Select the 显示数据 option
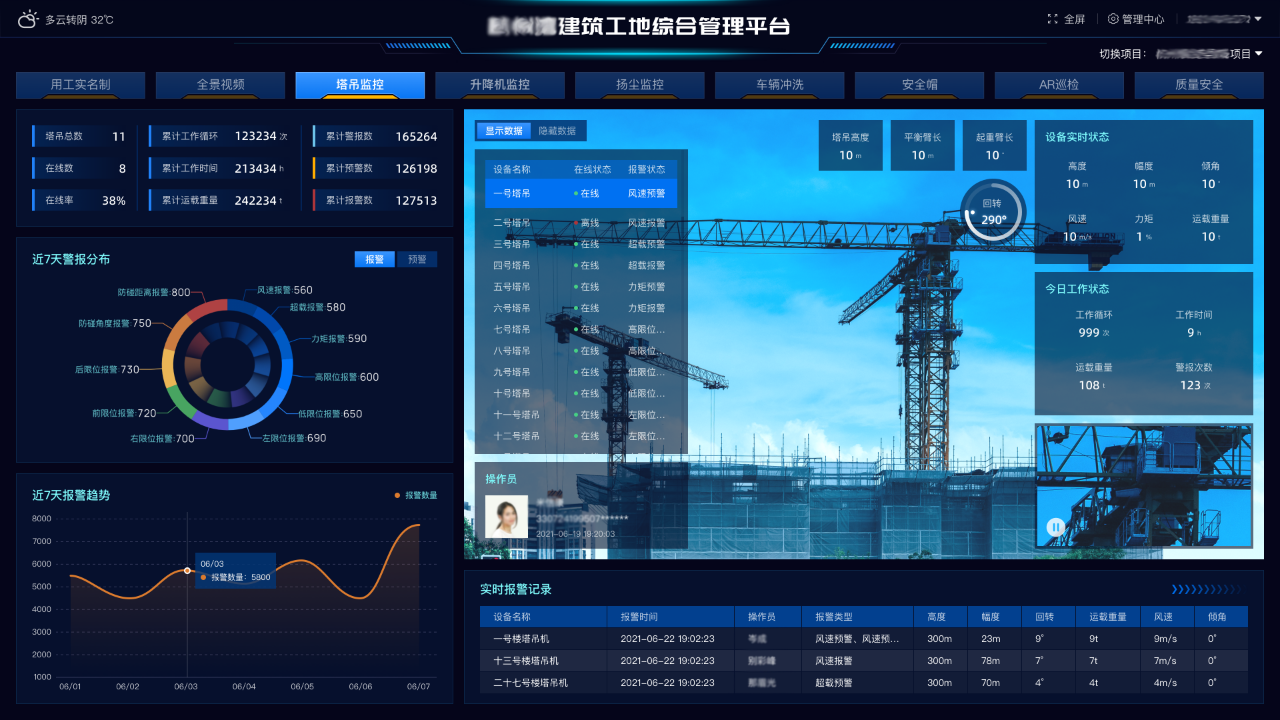The image size is (1280, 720). coord(504,131)
